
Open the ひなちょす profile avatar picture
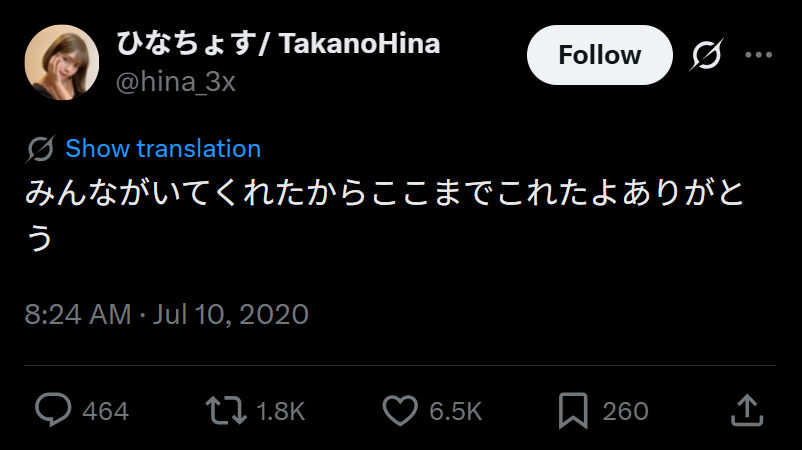point(61,62)
